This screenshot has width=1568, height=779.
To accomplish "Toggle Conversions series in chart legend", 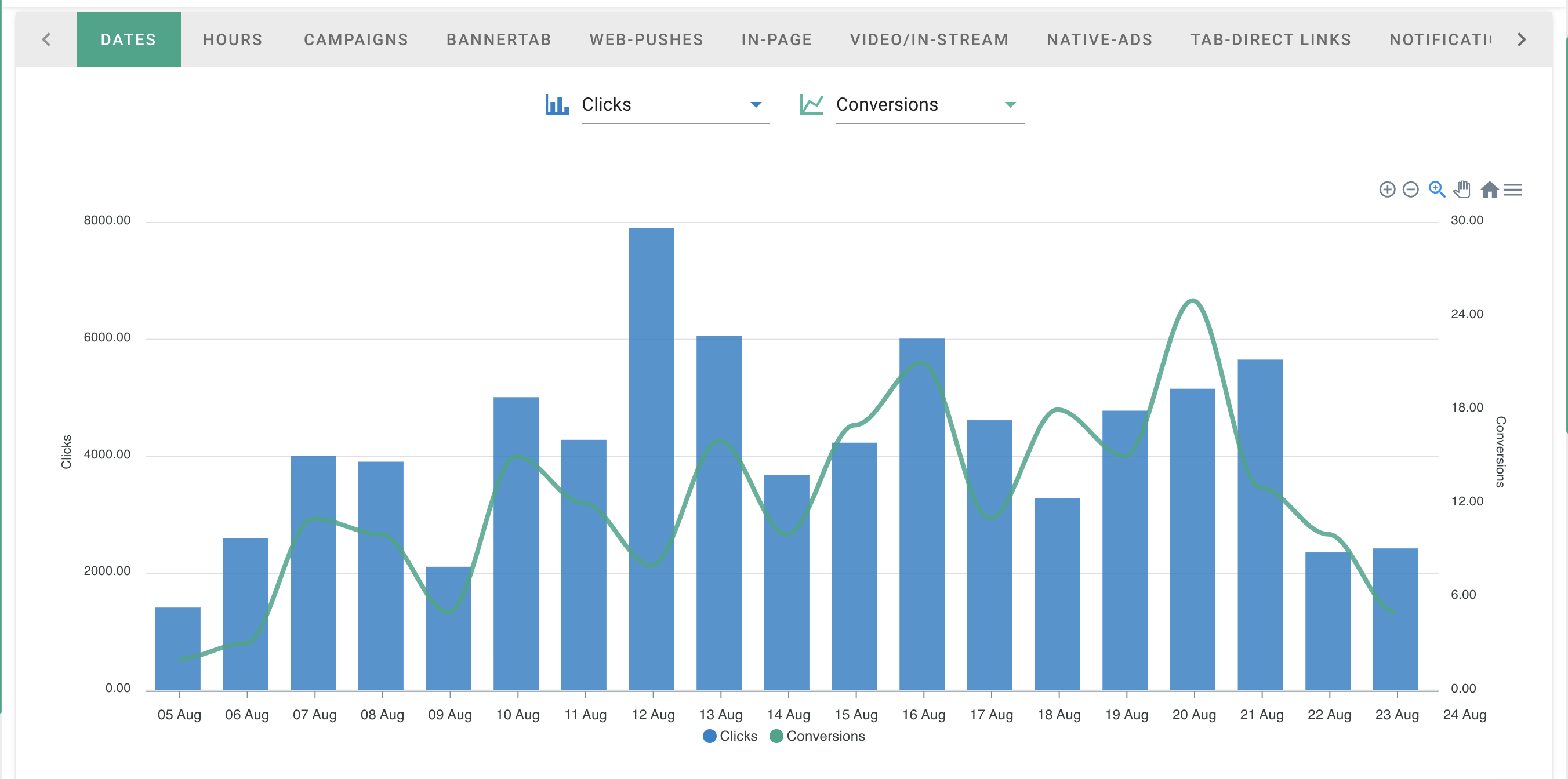I will tap(818, 736).
